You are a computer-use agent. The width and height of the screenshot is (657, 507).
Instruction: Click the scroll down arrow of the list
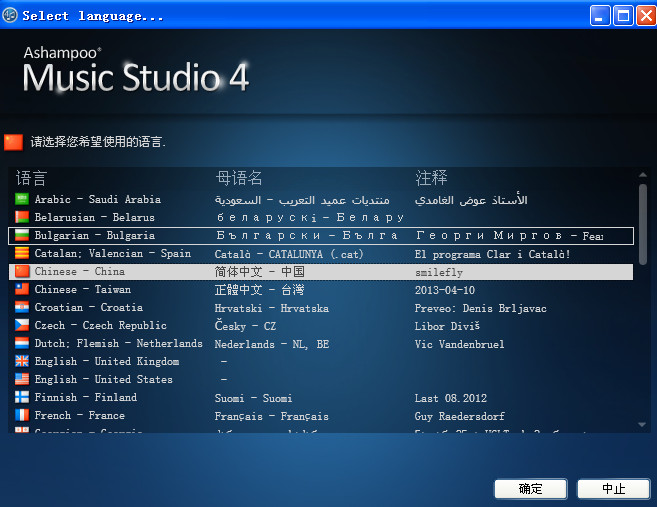(x=642, y=425)
